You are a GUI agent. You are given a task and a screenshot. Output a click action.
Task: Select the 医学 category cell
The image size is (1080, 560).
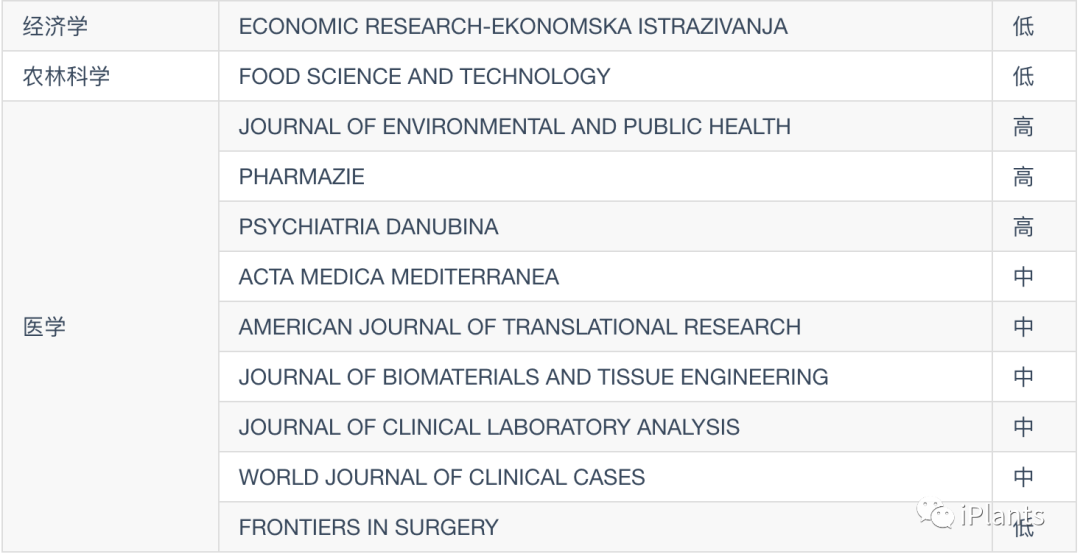pos(44,327)
